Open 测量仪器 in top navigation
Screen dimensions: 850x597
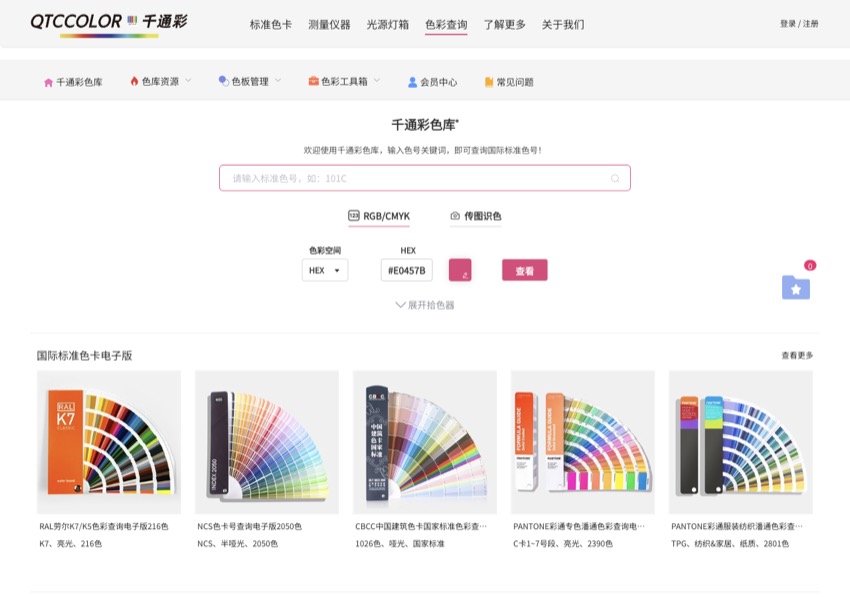329,24
